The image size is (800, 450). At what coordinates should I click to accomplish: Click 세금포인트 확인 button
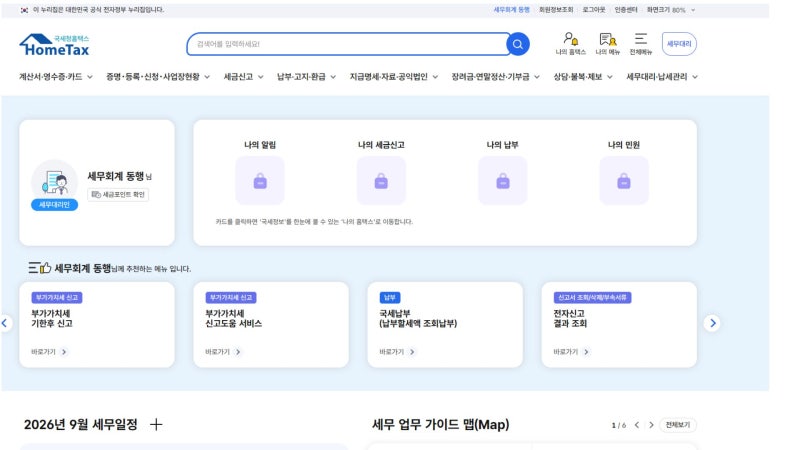[118, 194]
